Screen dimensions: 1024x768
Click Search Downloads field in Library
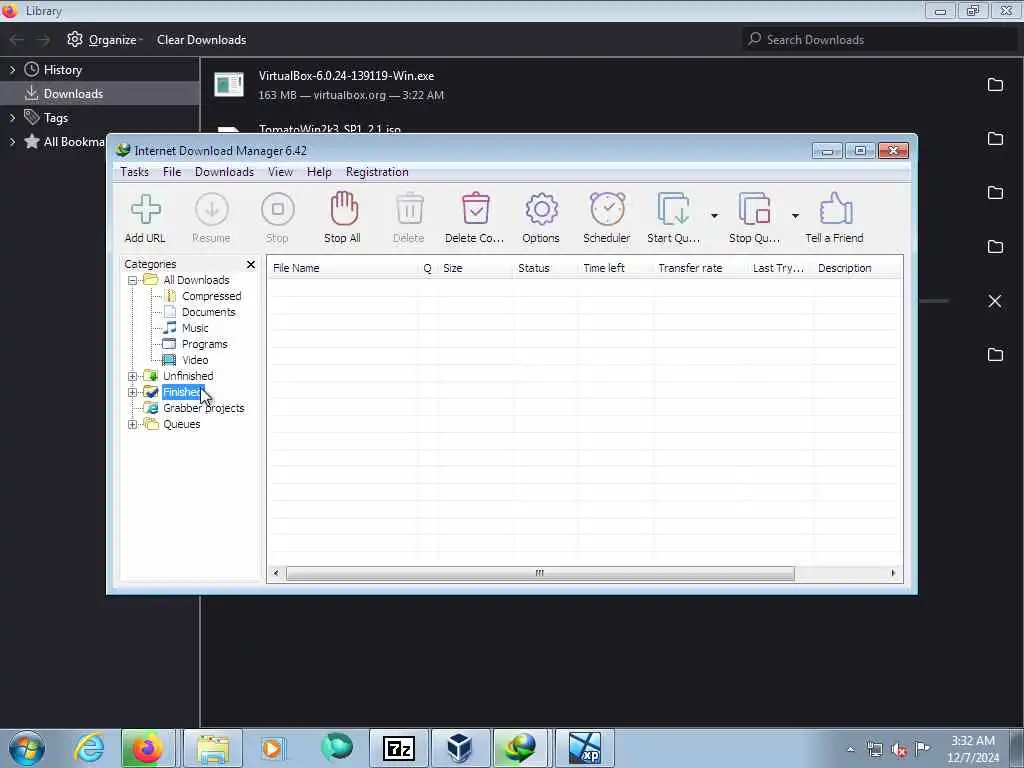(x=879, y=40)
